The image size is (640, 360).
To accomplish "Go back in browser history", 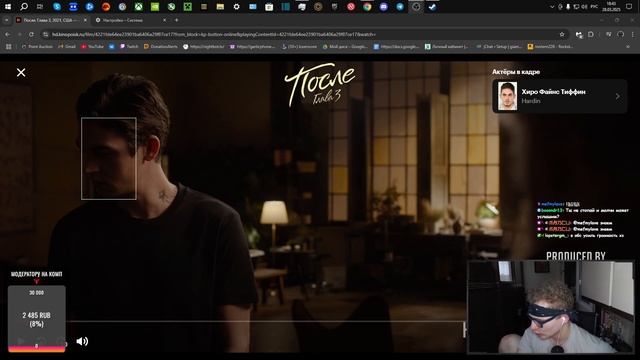I will click(x=8, y=35).
